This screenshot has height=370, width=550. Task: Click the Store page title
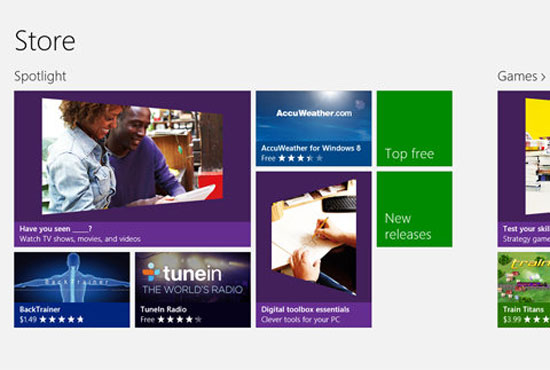(45, 41)
